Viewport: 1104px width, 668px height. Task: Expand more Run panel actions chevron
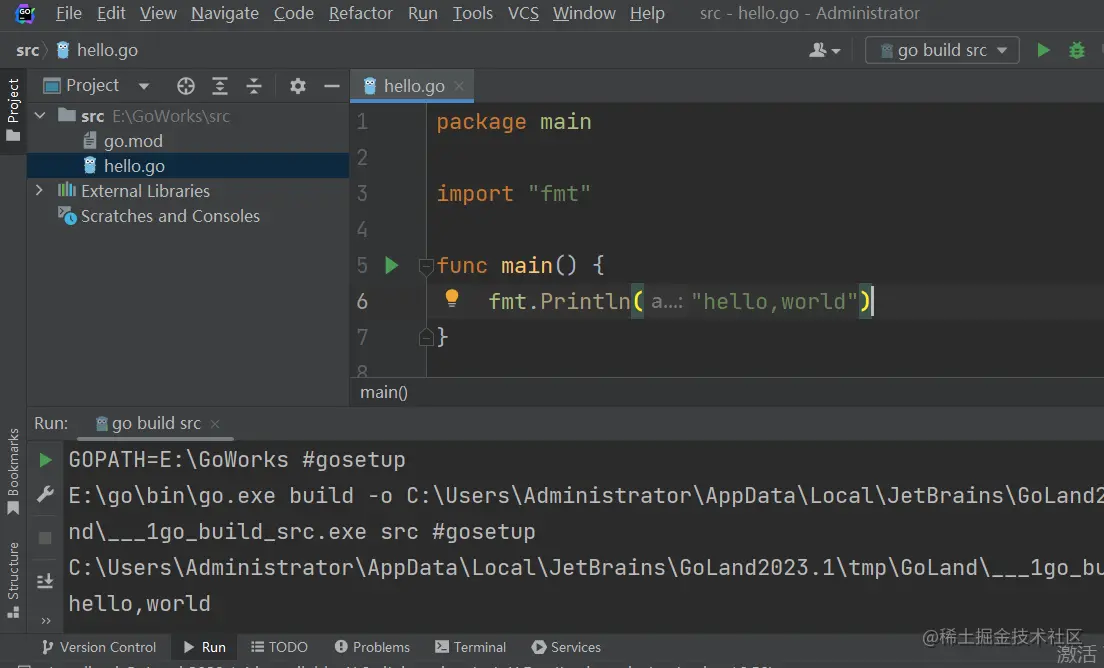coord(46,620)
